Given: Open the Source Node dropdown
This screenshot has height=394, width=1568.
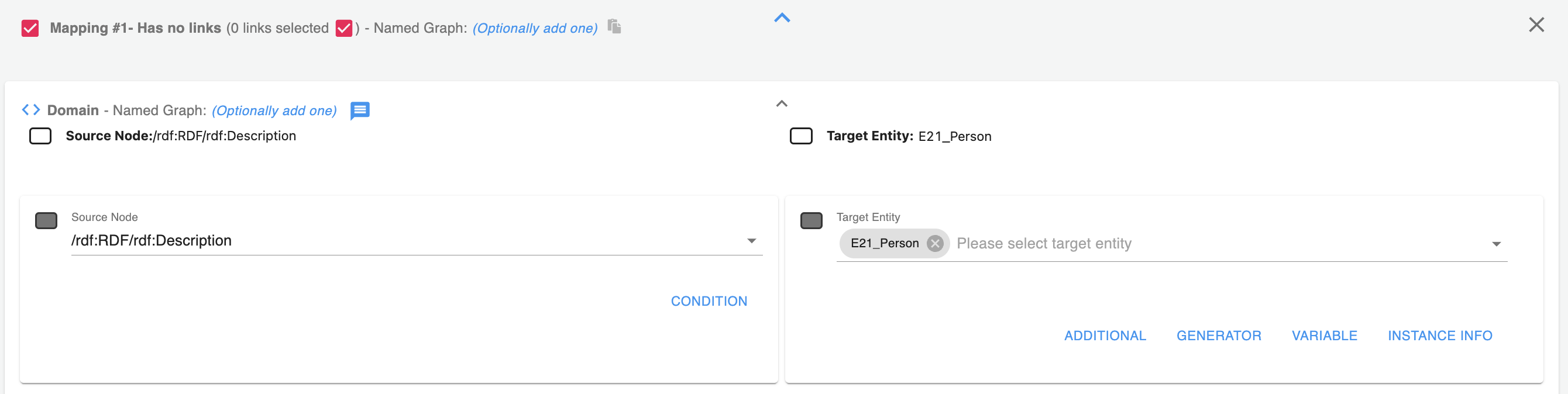Looking at the screenshot, I should point(751,241).
